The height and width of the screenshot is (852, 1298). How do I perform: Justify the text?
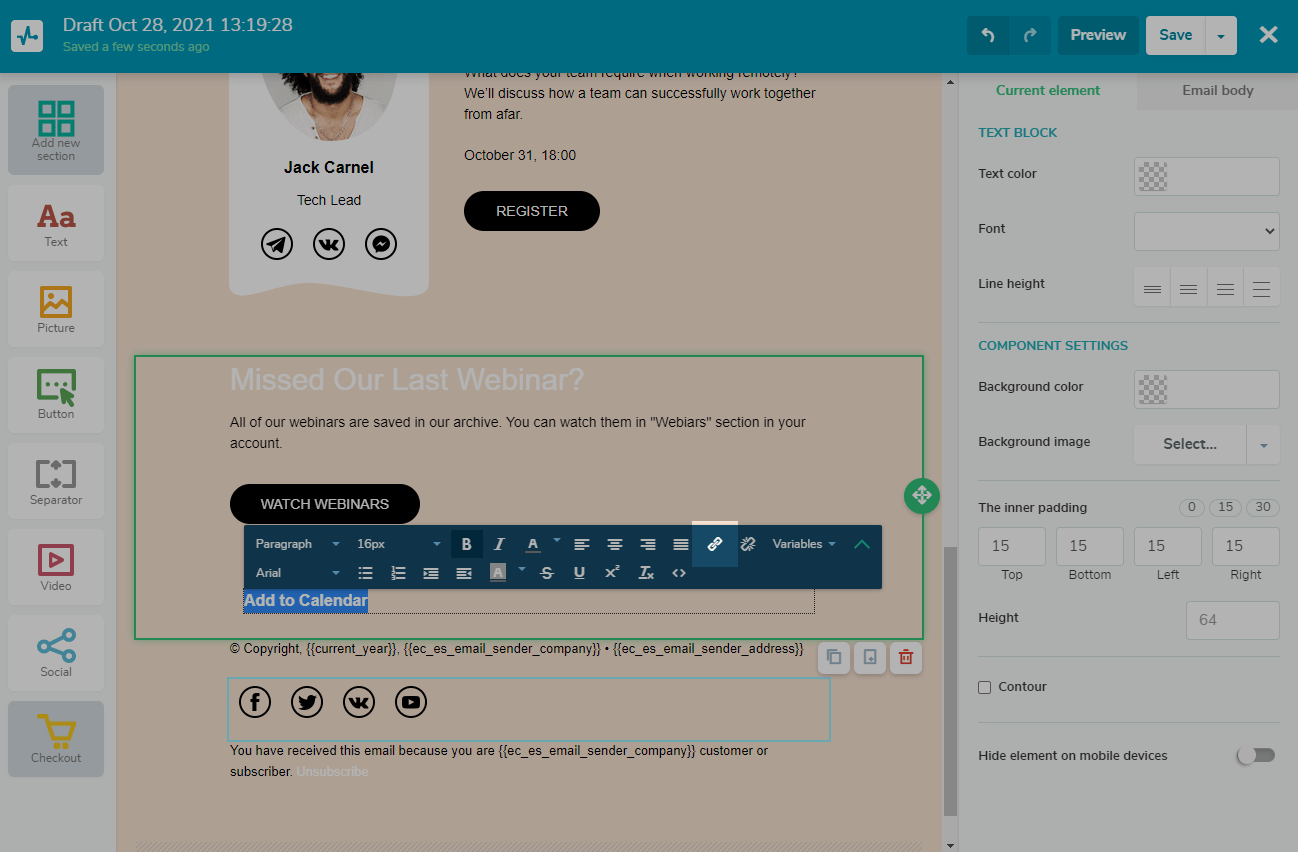tap(680, 544)
